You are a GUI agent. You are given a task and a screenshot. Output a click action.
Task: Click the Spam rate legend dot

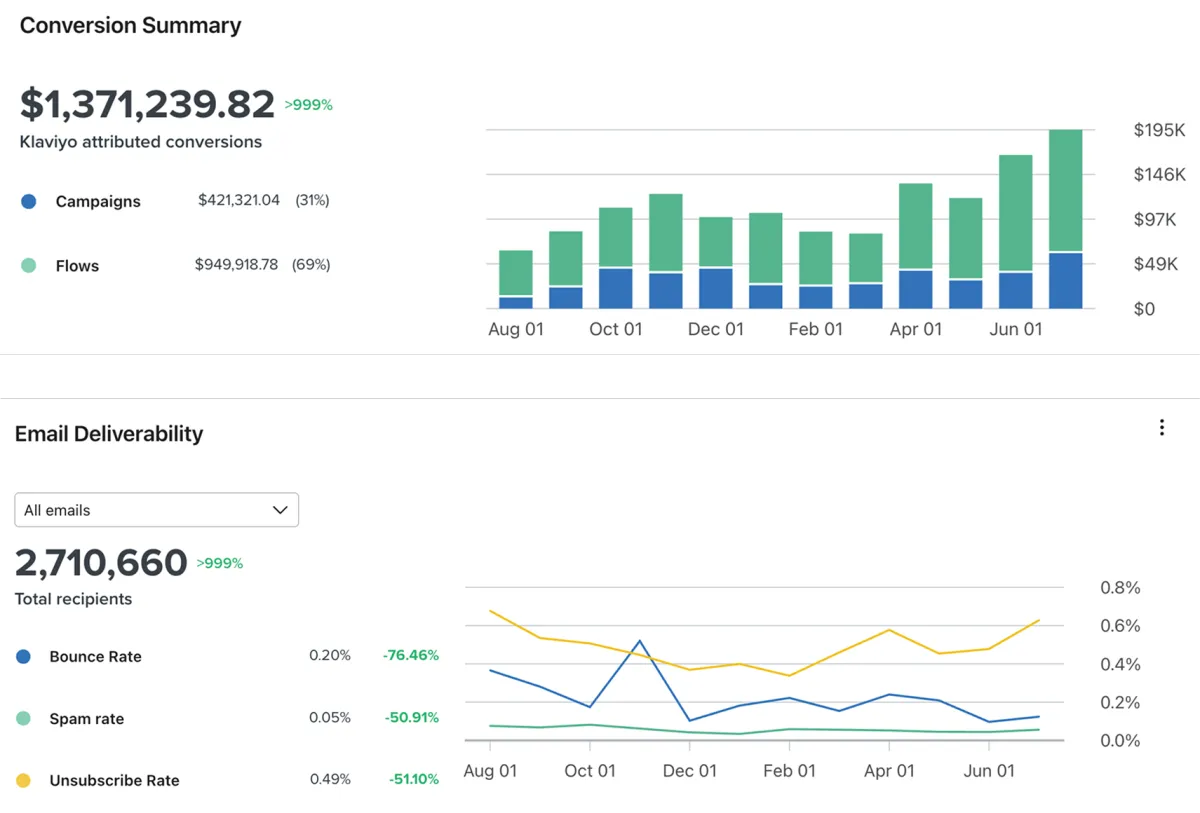[24, 718]
